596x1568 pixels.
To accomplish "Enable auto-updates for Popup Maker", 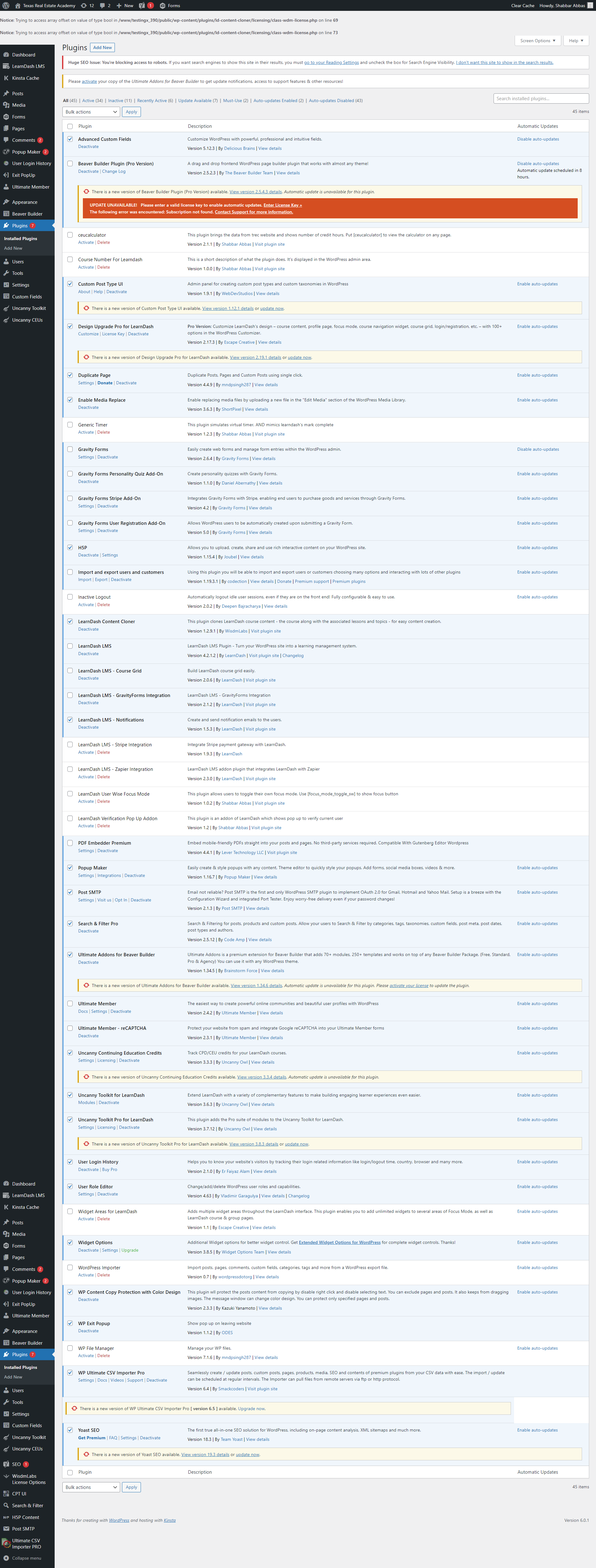I will tap(538, 868).
